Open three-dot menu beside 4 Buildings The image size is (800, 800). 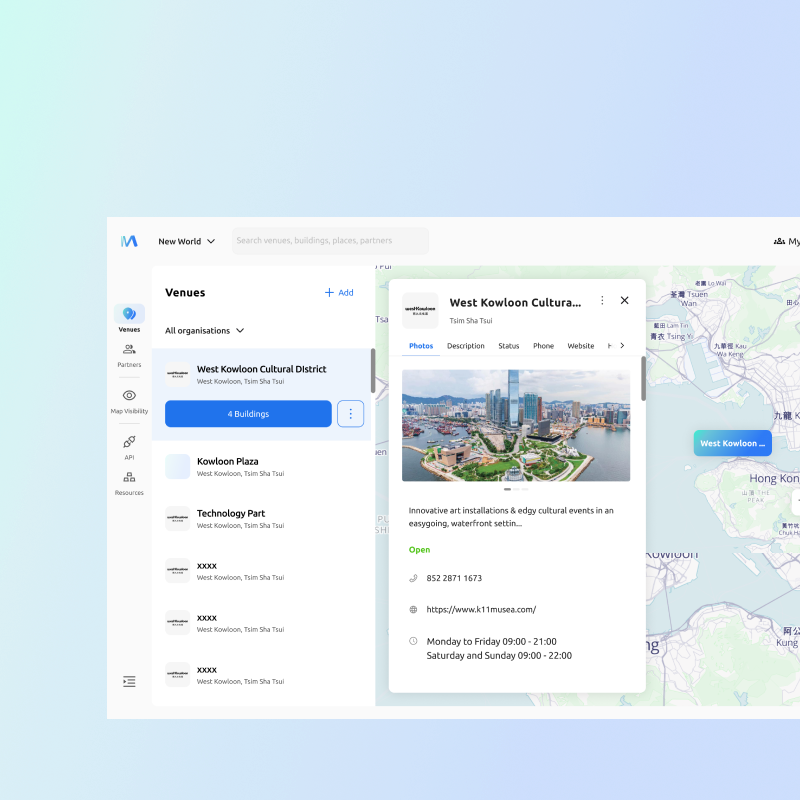351,414
